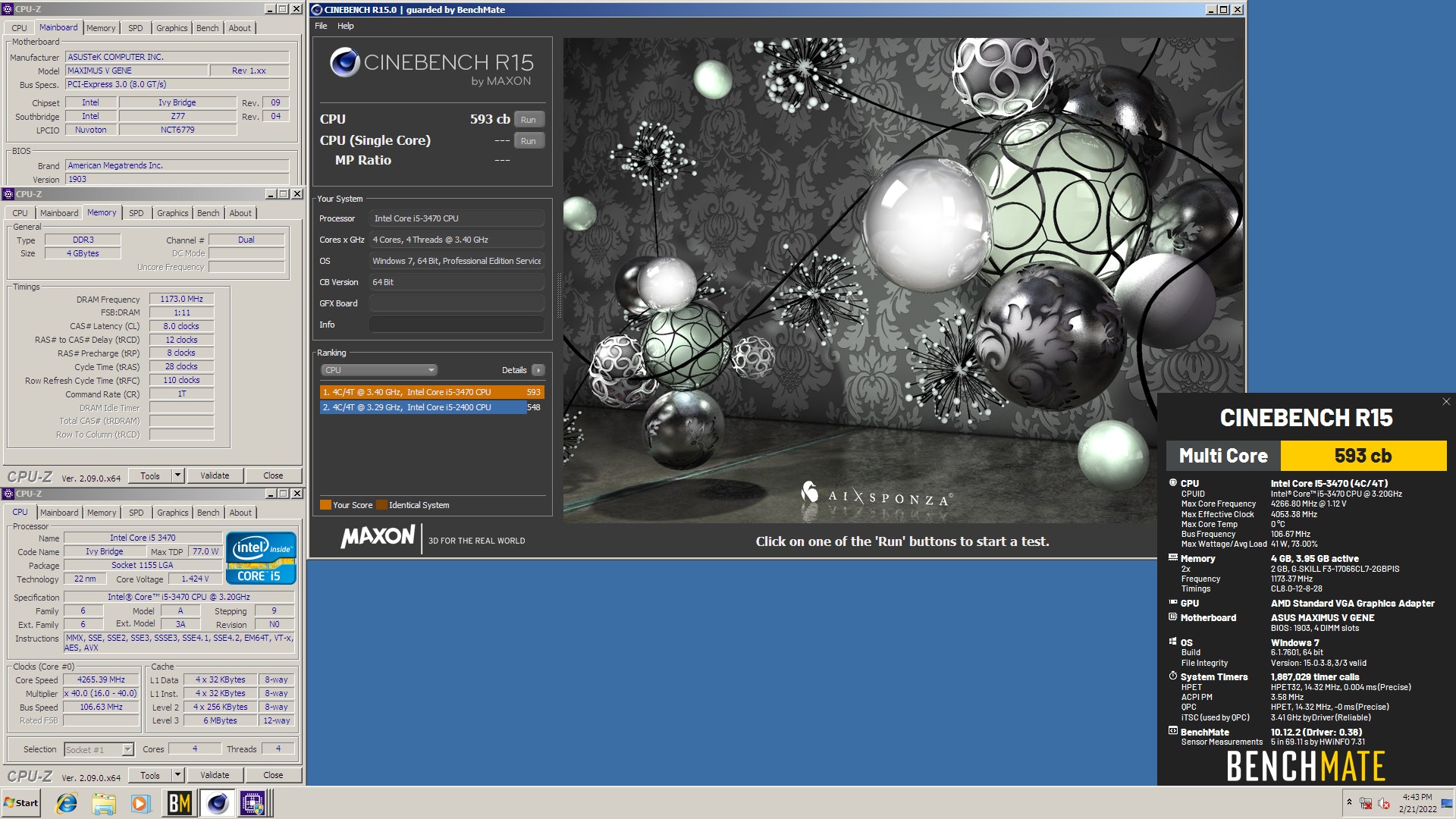
Task: Click the OS Windows icon in BenchMate
Action: tap(1173, 642)
